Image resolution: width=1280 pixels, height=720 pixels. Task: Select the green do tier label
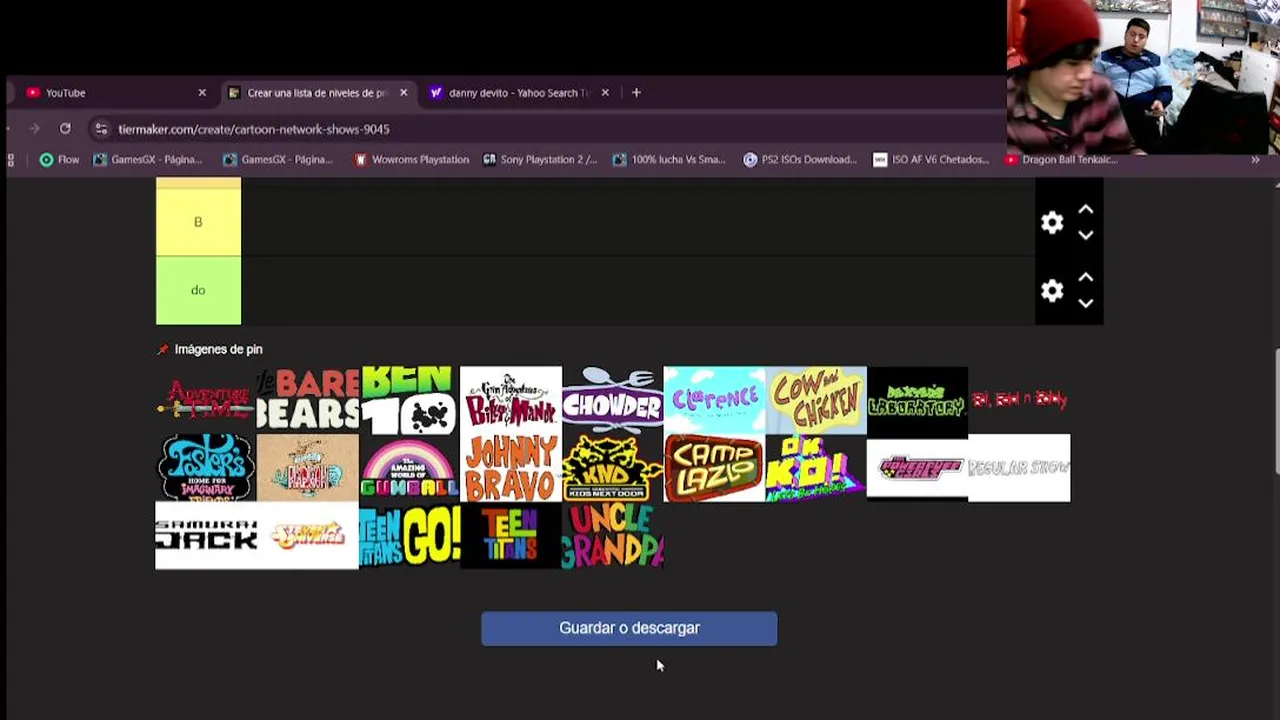click(x=198, y=290)
